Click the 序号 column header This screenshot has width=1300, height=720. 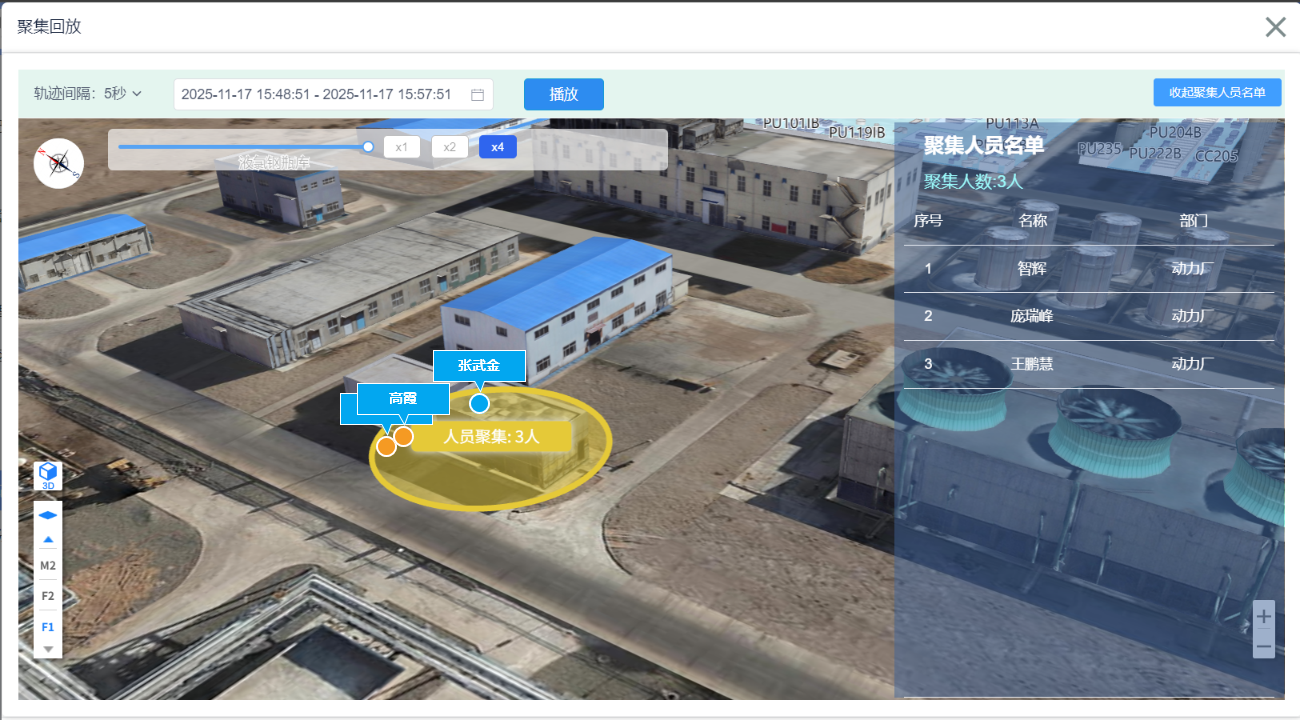click(x=928, y=220)
